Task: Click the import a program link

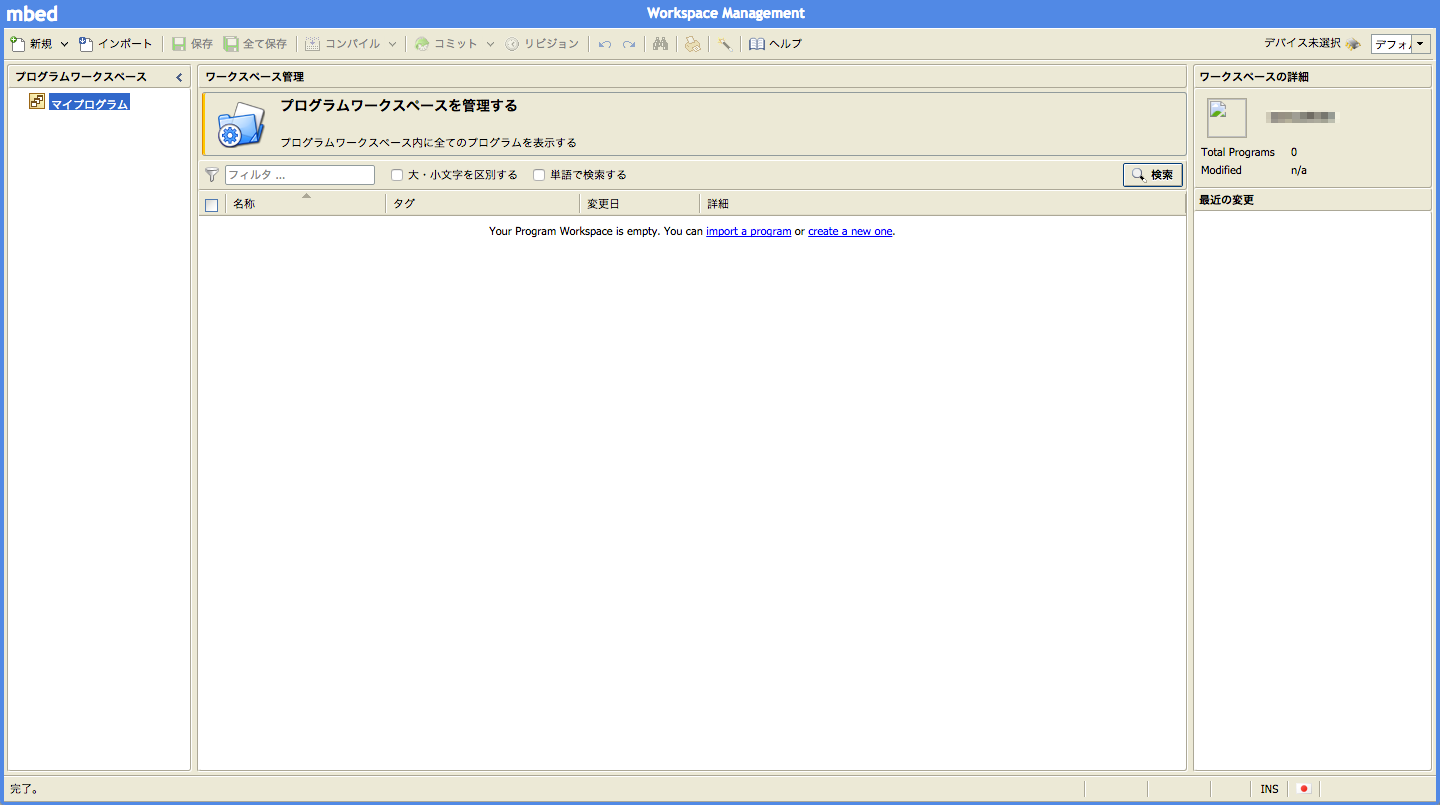Action: tap(748, 231)
